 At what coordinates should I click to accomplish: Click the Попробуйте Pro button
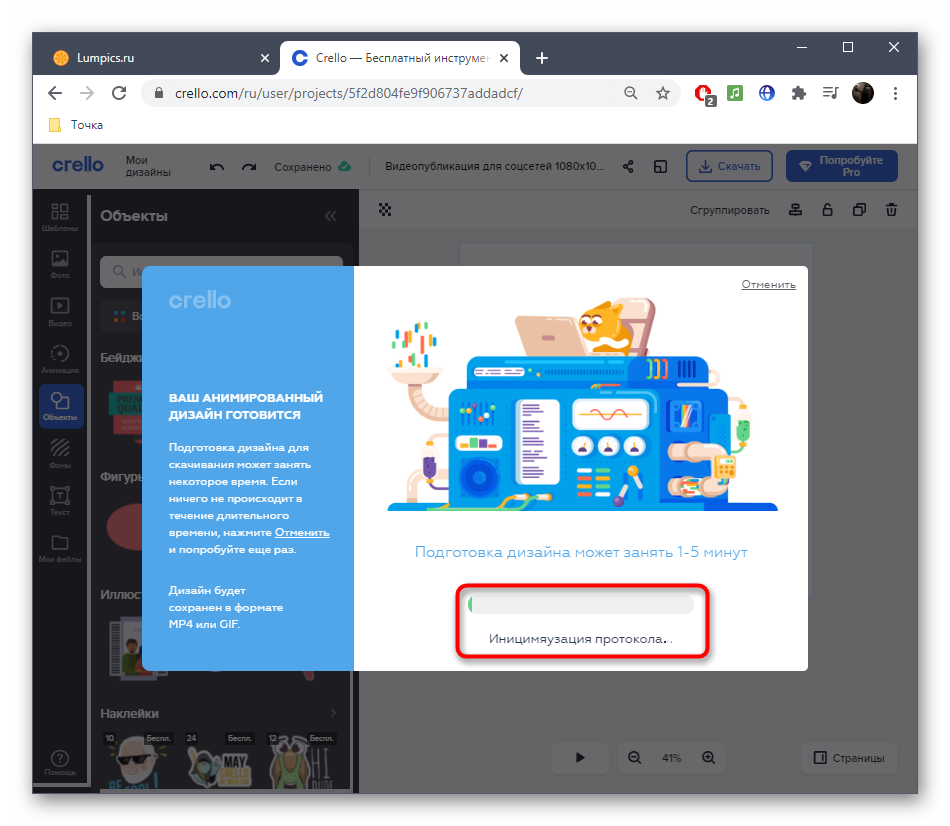[841, 167]
